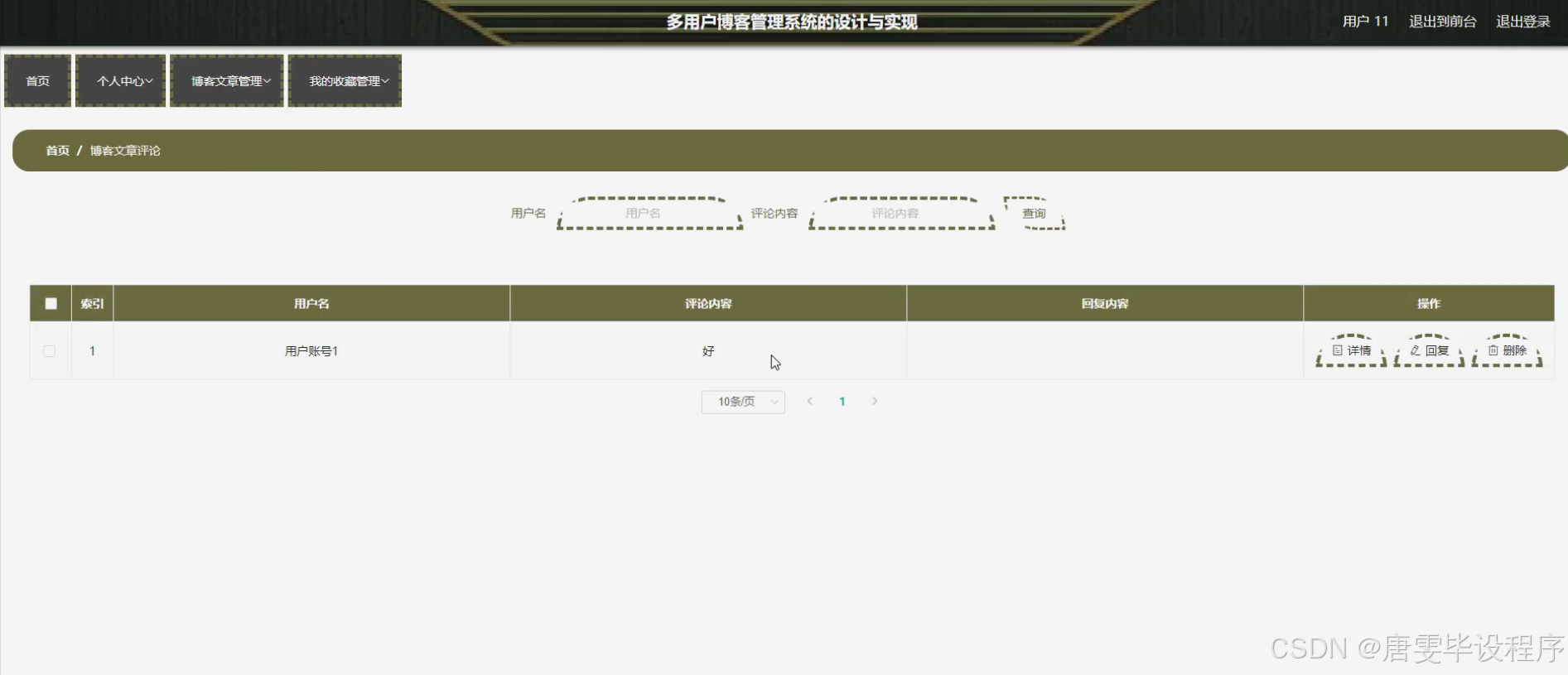Click the index cell showing 1
Image resolution: width=1568 pixels, height=675 pixels.
pyautogui.click(x=92, y=351)
